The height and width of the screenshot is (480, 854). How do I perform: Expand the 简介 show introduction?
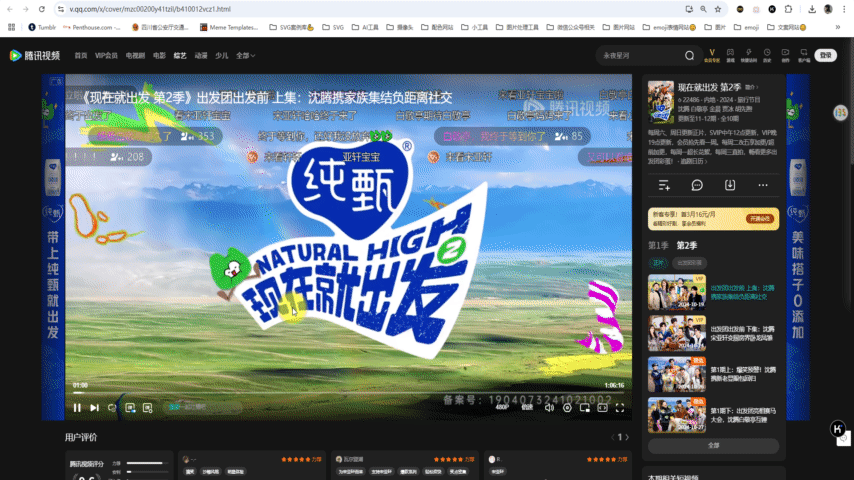click(x=752, y=87)
